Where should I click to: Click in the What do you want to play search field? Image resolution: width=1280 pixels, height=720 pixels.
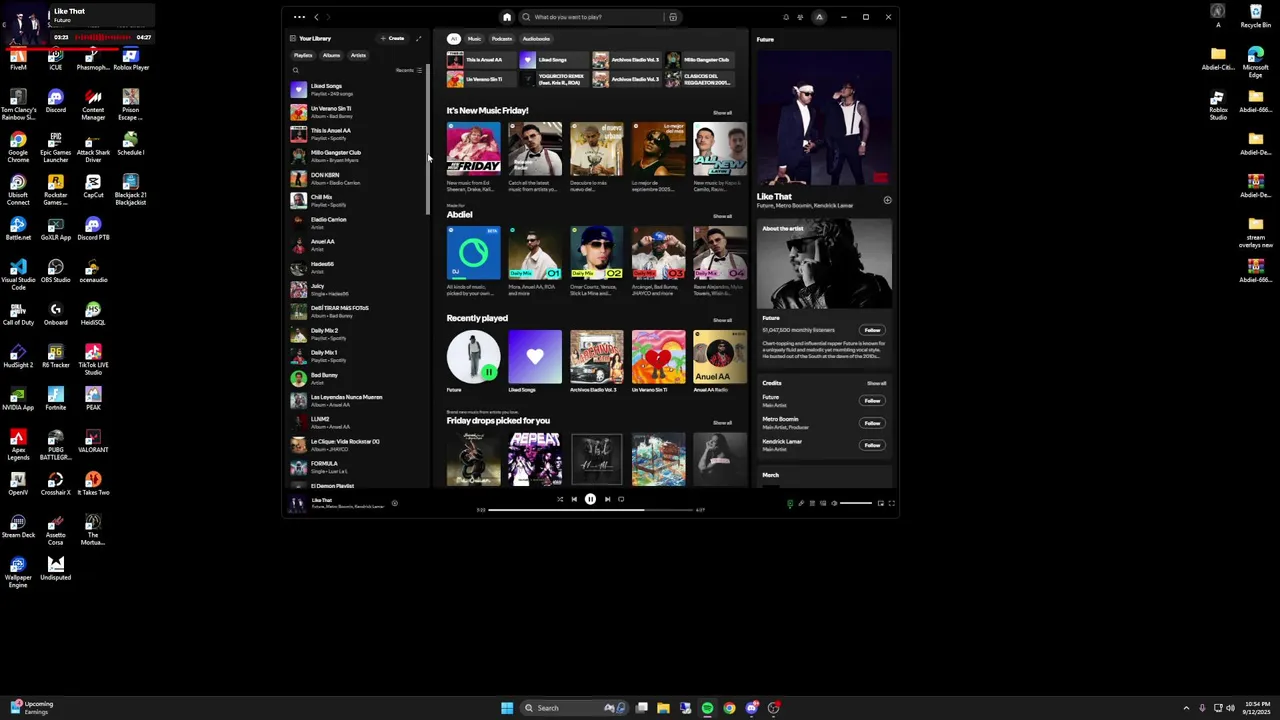click(597, 17)
